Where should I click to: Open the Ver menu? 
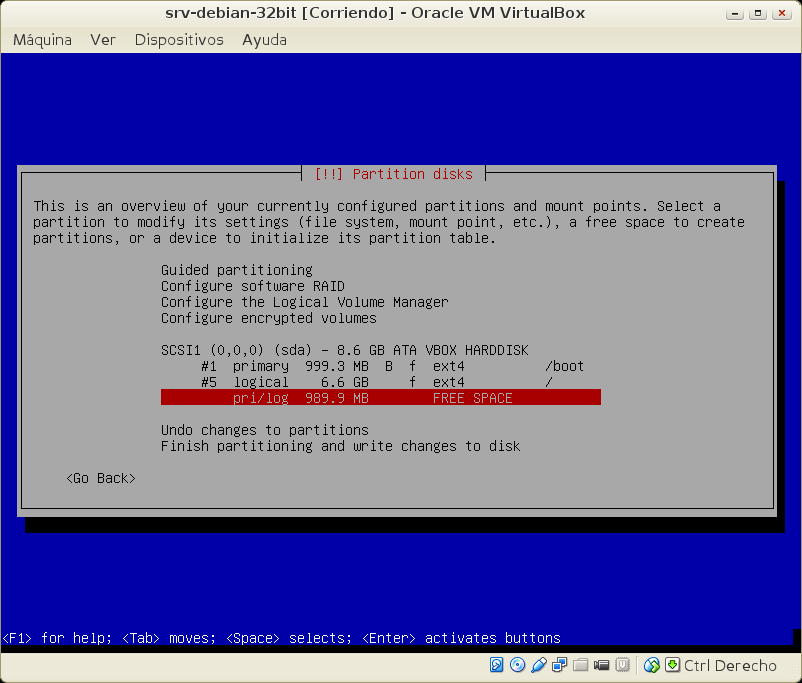[x=103, y=40]
